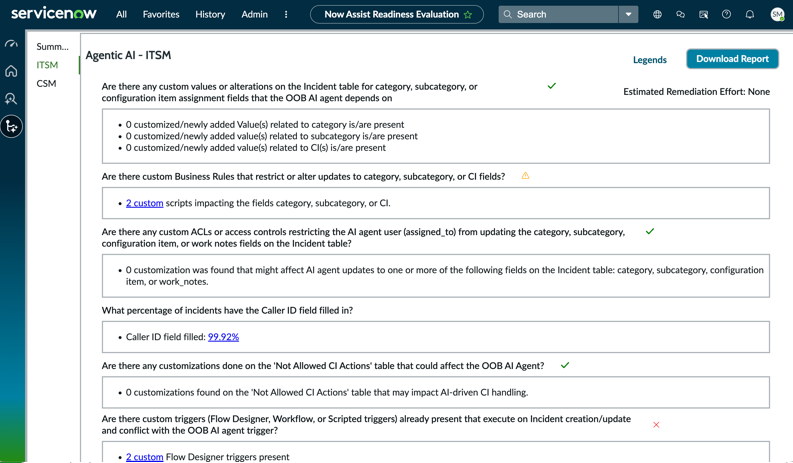The image size is (793, 463).
Task: Open the globe language selector
Action: (x=657, y=14)
